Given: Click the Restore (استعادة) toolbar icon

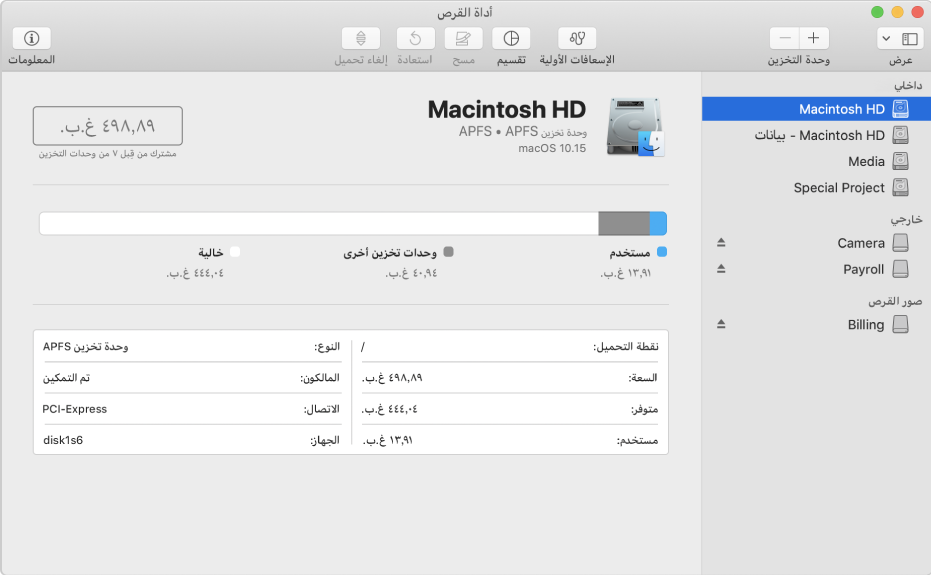Looking at the screenshot, I should click(x=416, y=39).
